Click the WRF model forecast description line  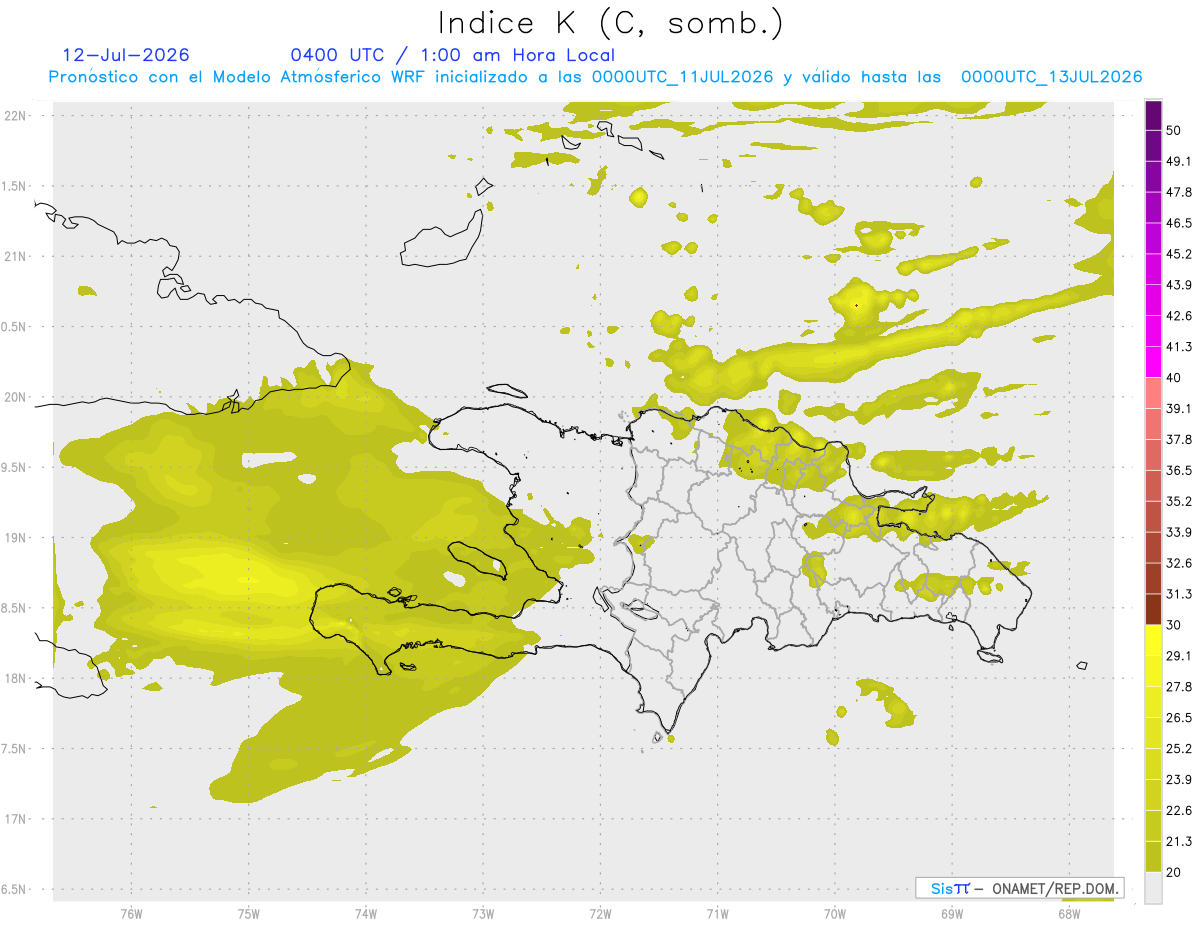pos(596,77)
